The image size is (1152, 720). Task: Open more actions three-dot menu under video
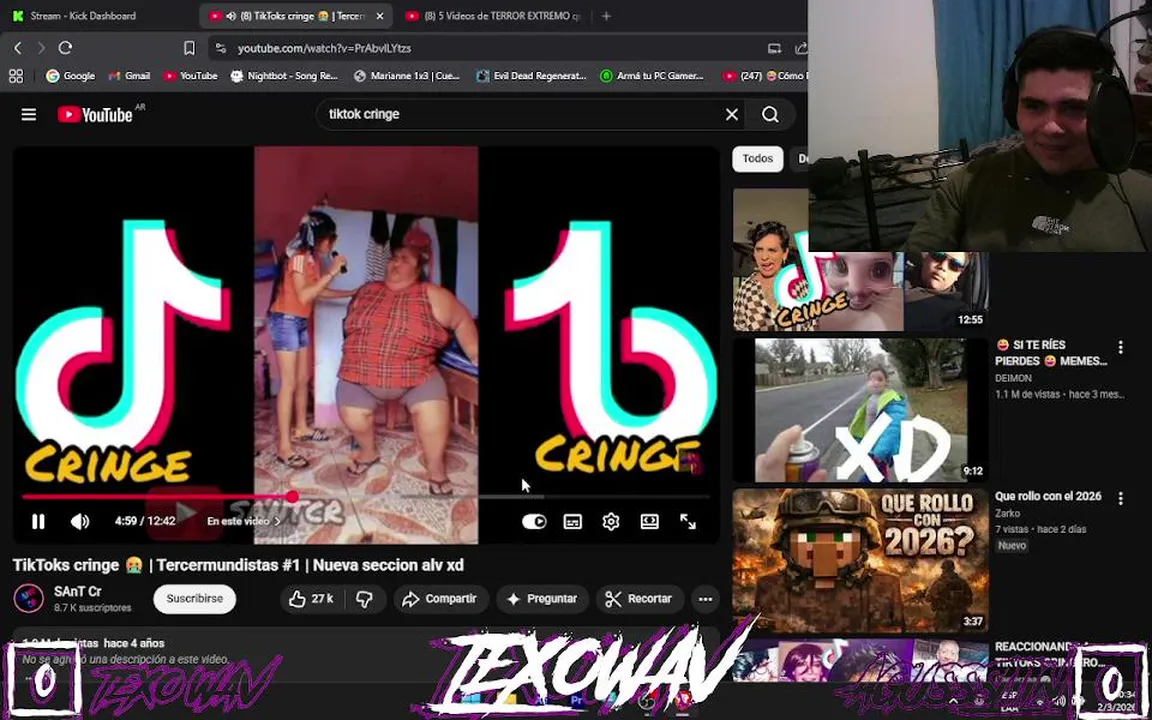pos(705,599)
